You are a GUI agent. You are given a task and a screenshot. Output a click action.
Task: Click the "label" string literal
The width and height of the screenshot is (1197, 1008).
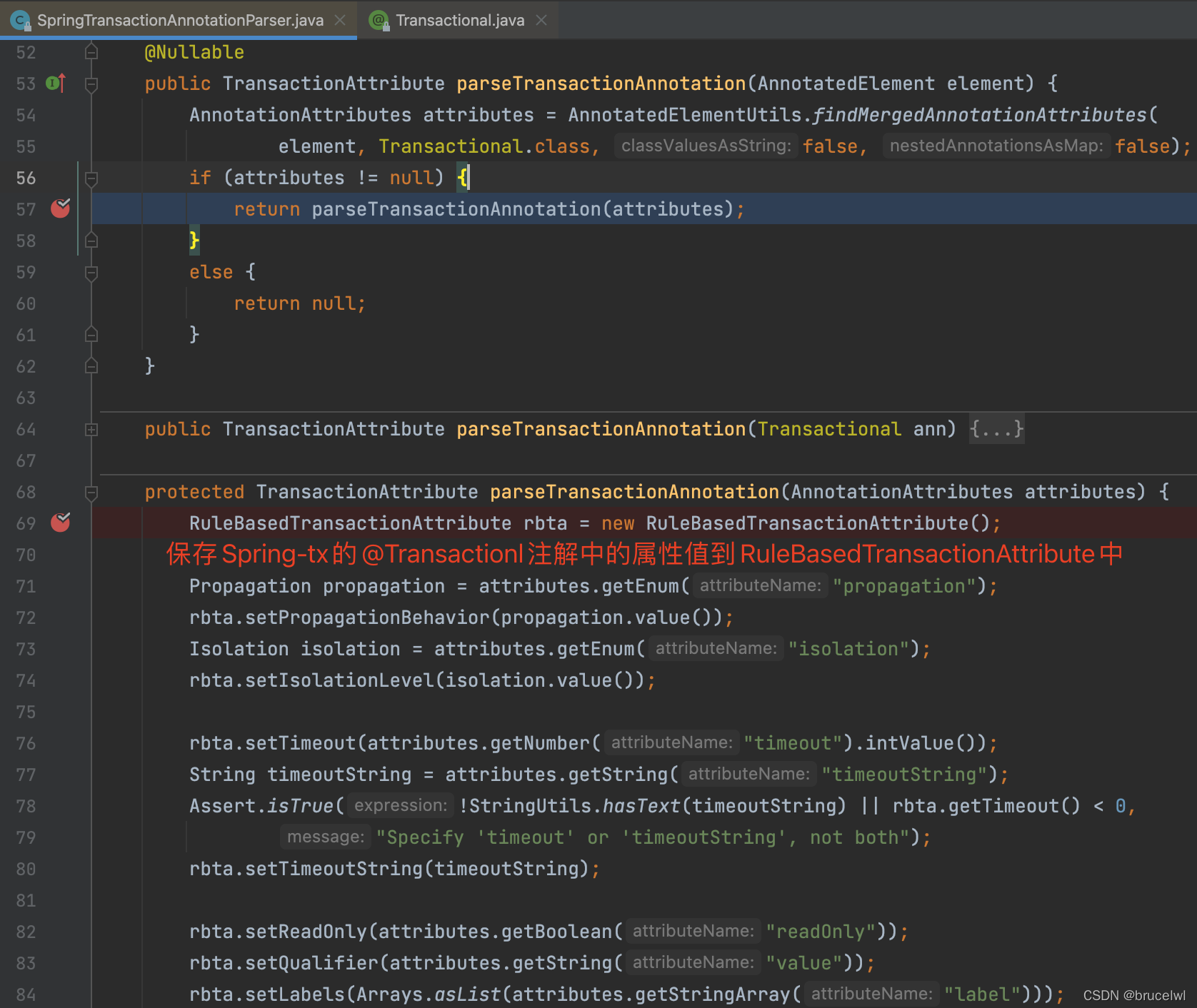pyautogui.click(x=982, y=994)
